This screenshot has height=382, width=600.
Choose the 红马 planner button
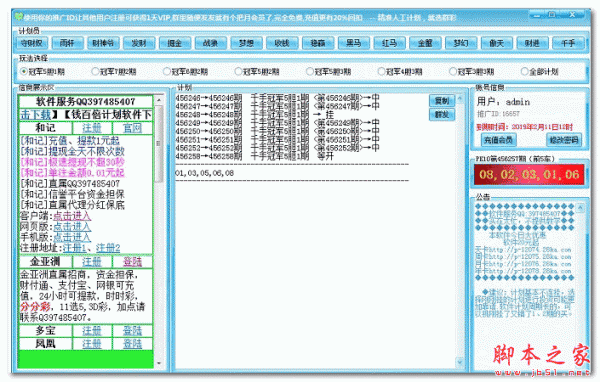coord(389,43)
